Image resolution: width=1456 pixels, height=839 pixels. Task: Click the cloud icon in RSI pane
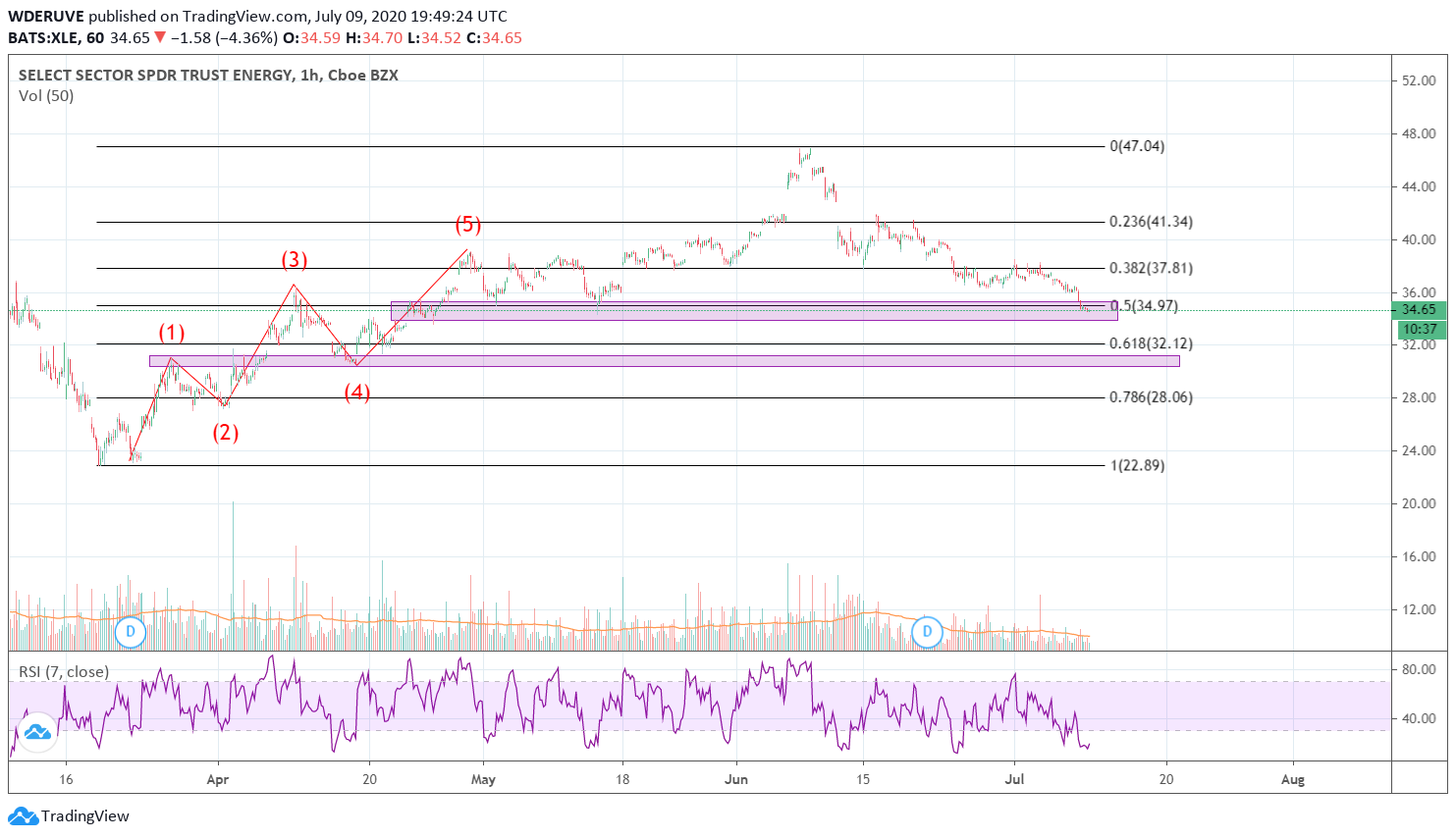(37, 732)
